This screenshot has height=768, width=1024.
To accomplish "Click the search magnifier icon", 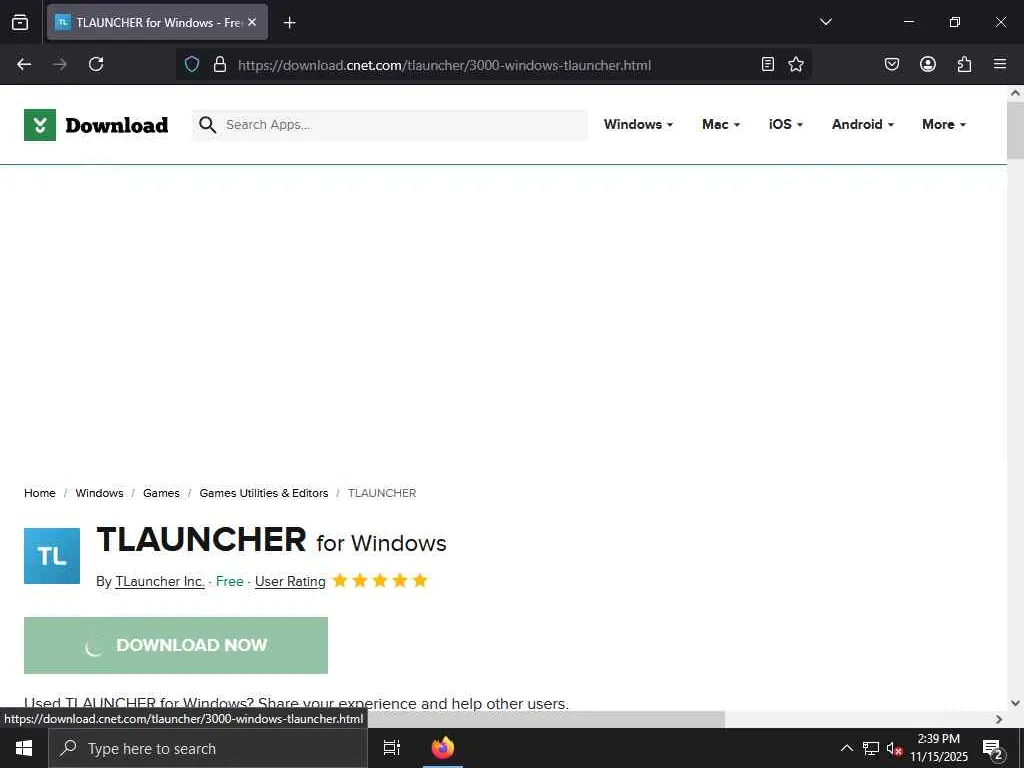I will (x=208, y=125).
